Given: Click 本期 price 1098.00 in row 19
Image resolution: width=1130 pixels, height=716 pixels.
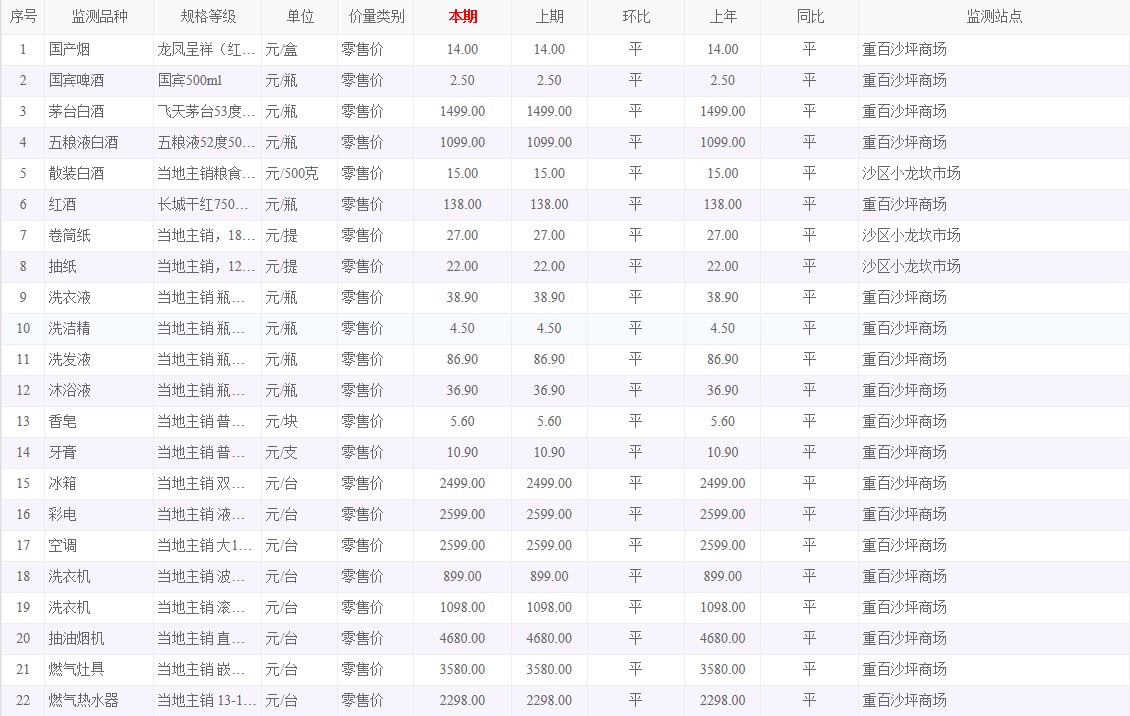Looking at the screenshot, I should 463,607.
